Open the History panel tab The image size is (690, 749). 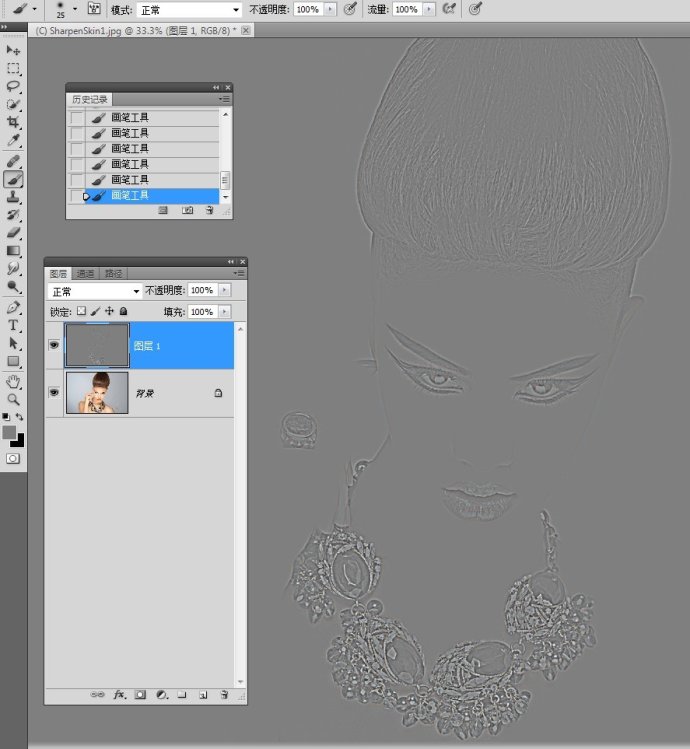(x=89, y=99)
